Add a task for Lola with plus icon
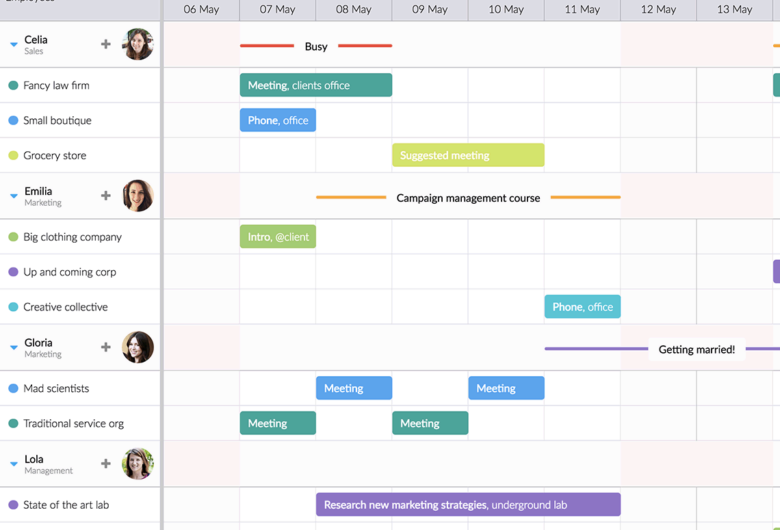The width and height of the screenshot is (780, 530). coord(105,463)
